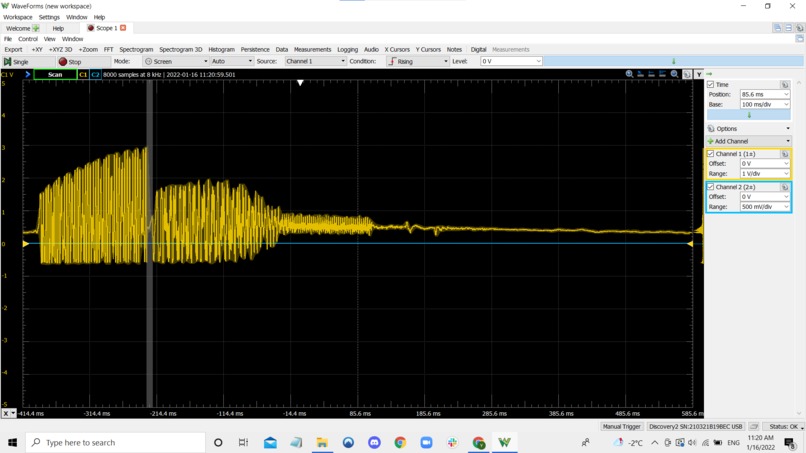
Task: Click the third cursor-layout icon above the plot
Action: click(662, 74)
